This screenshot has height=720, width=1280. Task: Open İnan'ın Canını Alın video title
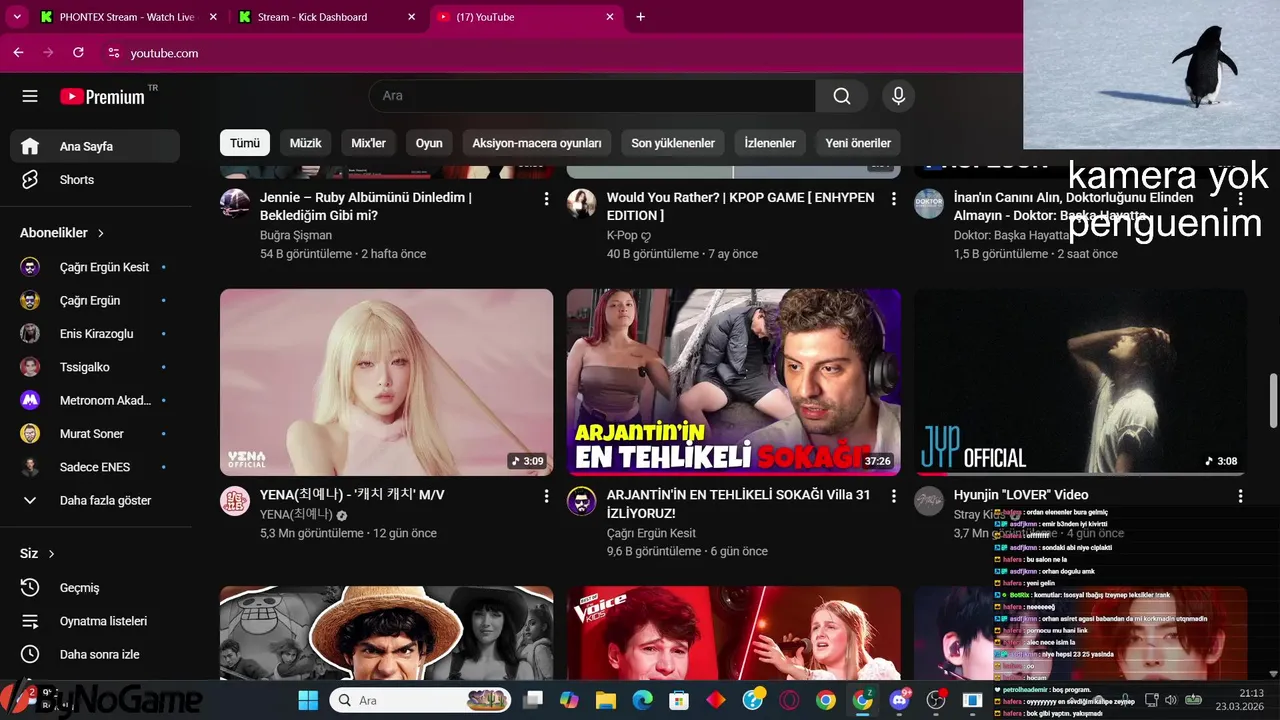click(1074, 207)
